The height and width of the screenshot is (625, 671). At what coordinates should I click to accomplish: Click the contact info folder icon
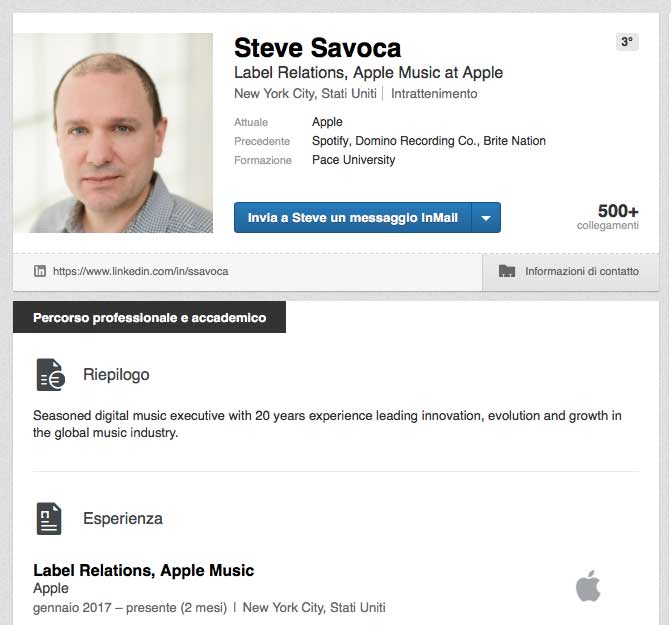tap(507, 271)
